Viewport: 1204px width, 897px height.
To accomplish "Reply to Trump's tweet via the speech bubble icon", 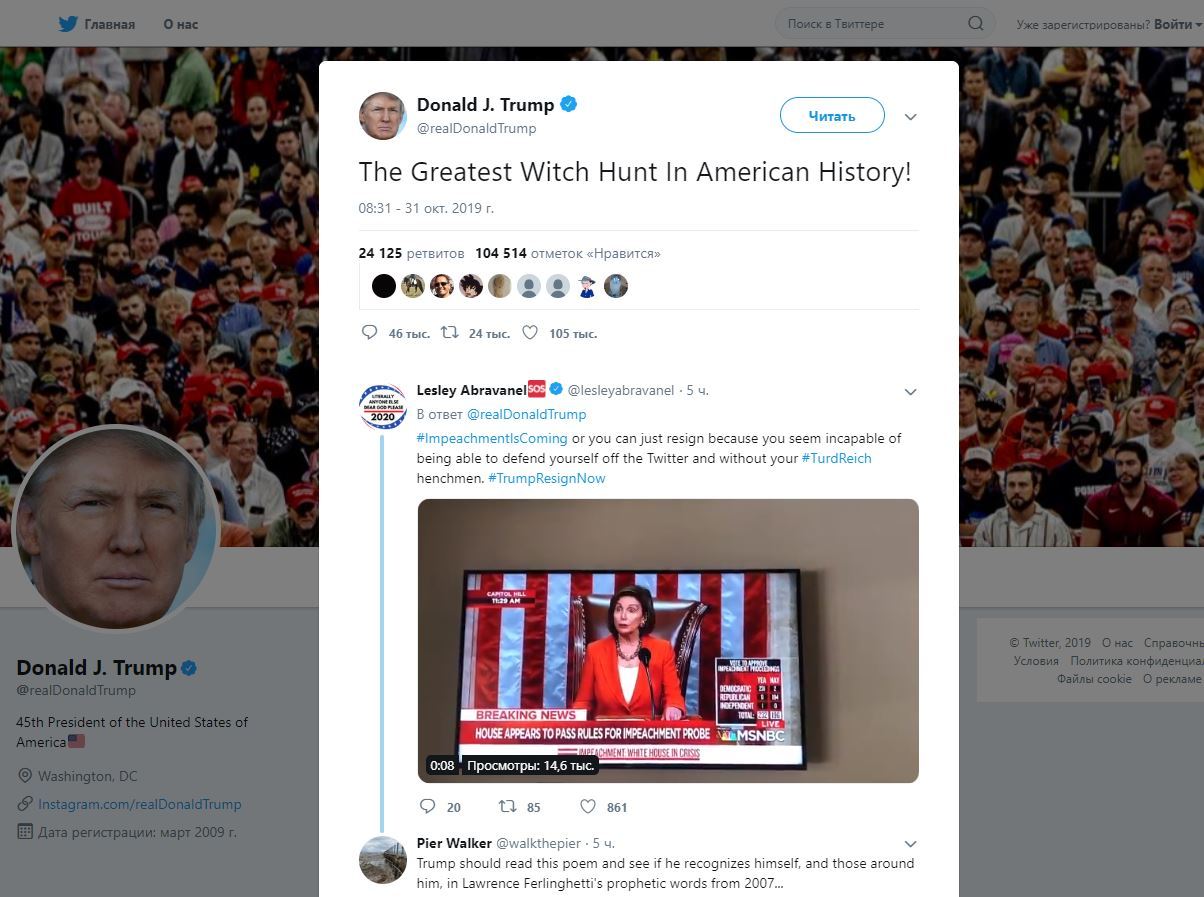I will coord(368,333).
